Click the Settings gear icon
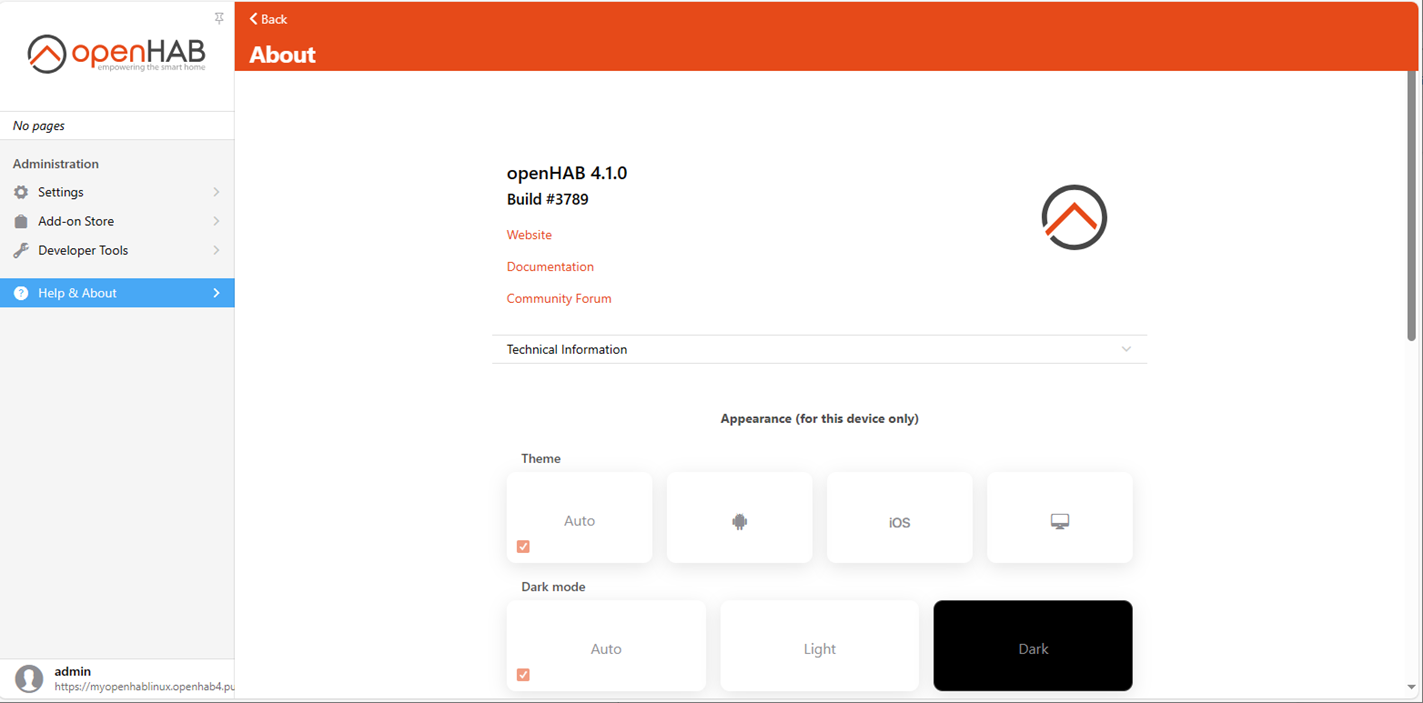 (21, 192)
